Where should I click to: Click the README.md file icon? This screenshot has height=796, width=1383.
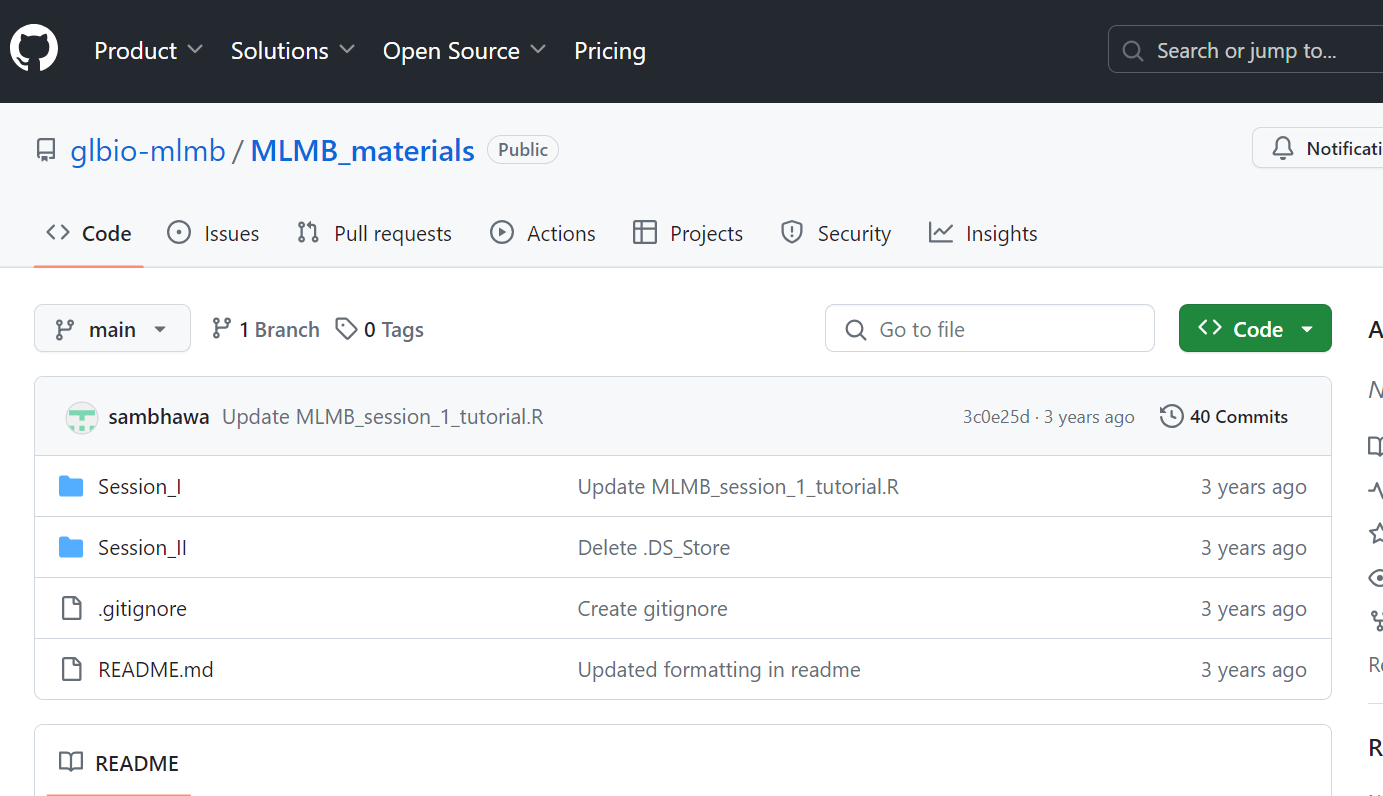tap(71, 670)
